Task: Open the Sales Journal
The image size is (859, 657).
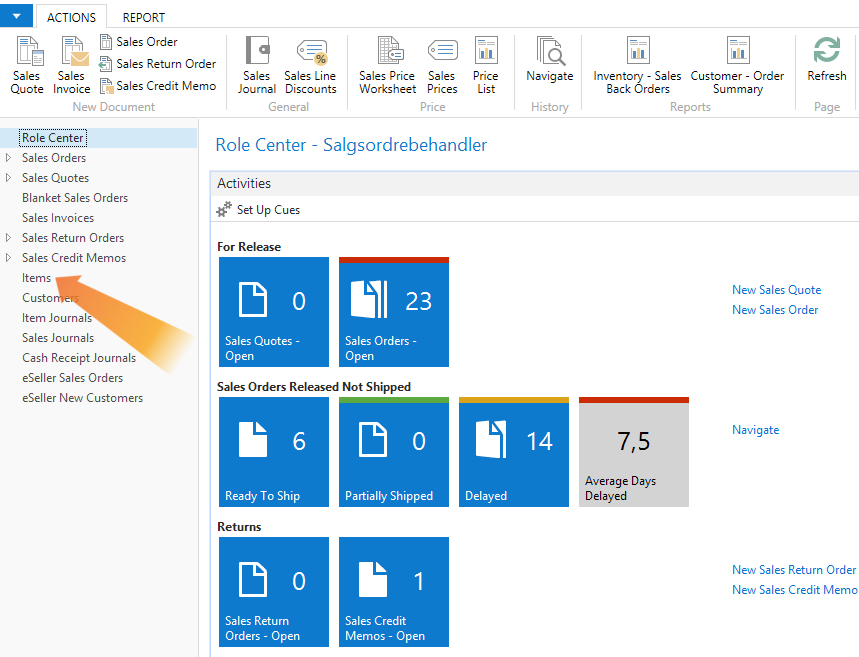Action: [256, 65]
